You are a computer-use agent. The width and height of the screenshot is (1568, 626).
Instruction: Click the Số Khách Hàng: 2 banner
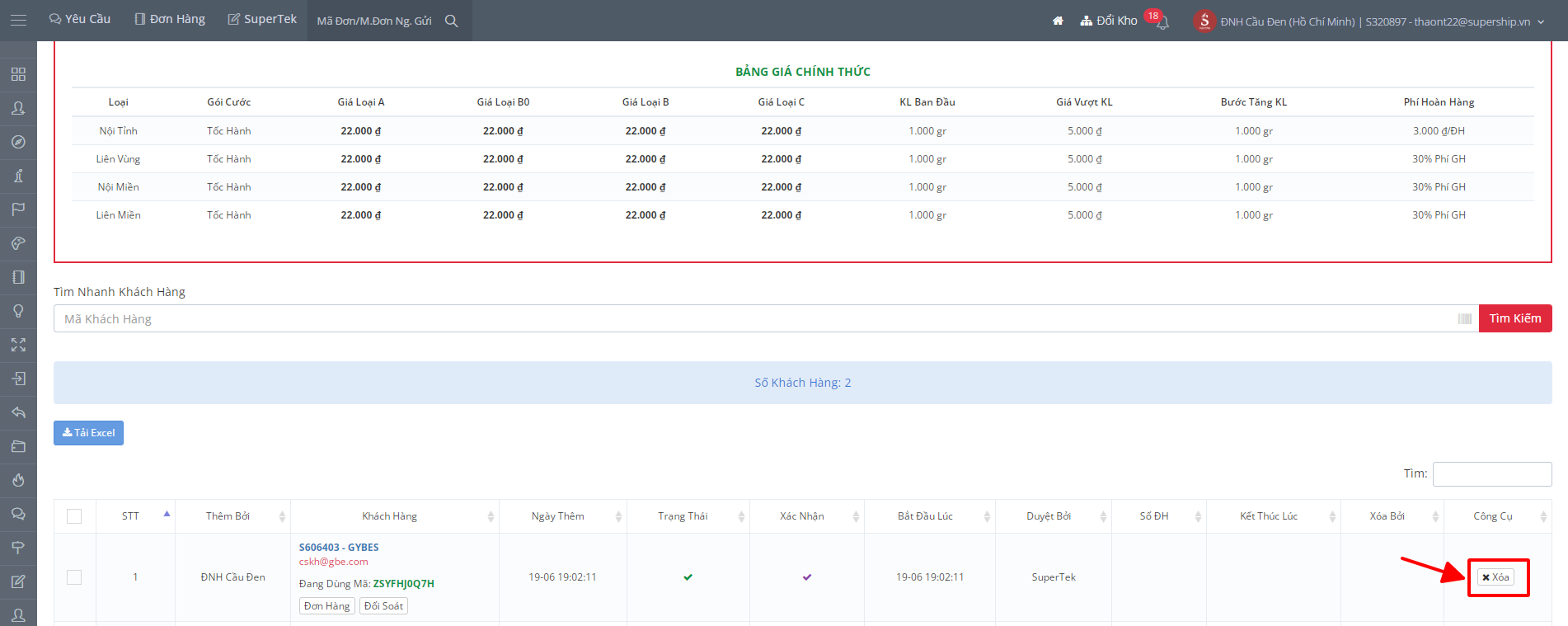click(x=803, y=383)
